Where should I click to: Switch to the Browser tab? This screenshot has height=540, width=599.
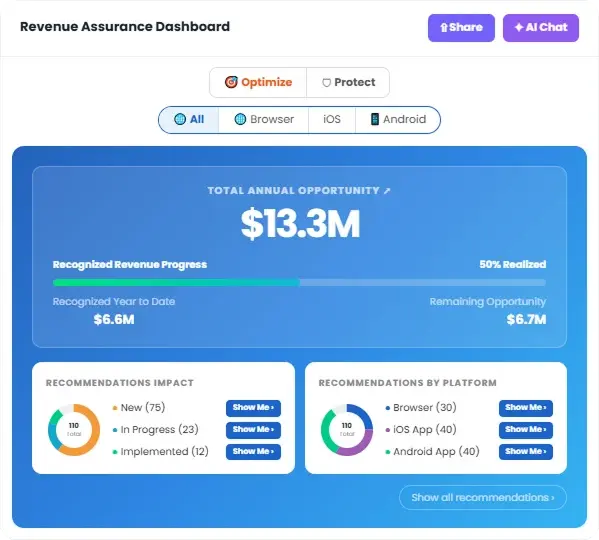(264, 120)
